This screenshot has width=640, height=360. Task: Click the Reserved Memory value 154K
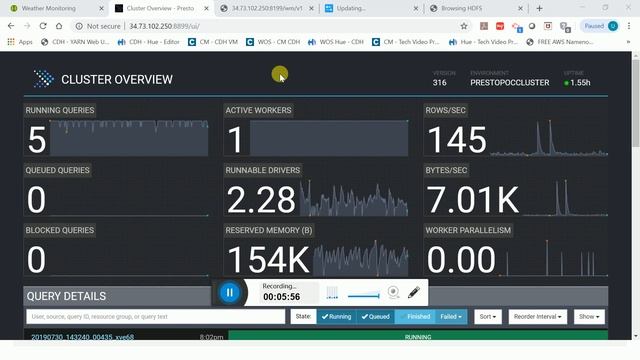pos(268,260)
